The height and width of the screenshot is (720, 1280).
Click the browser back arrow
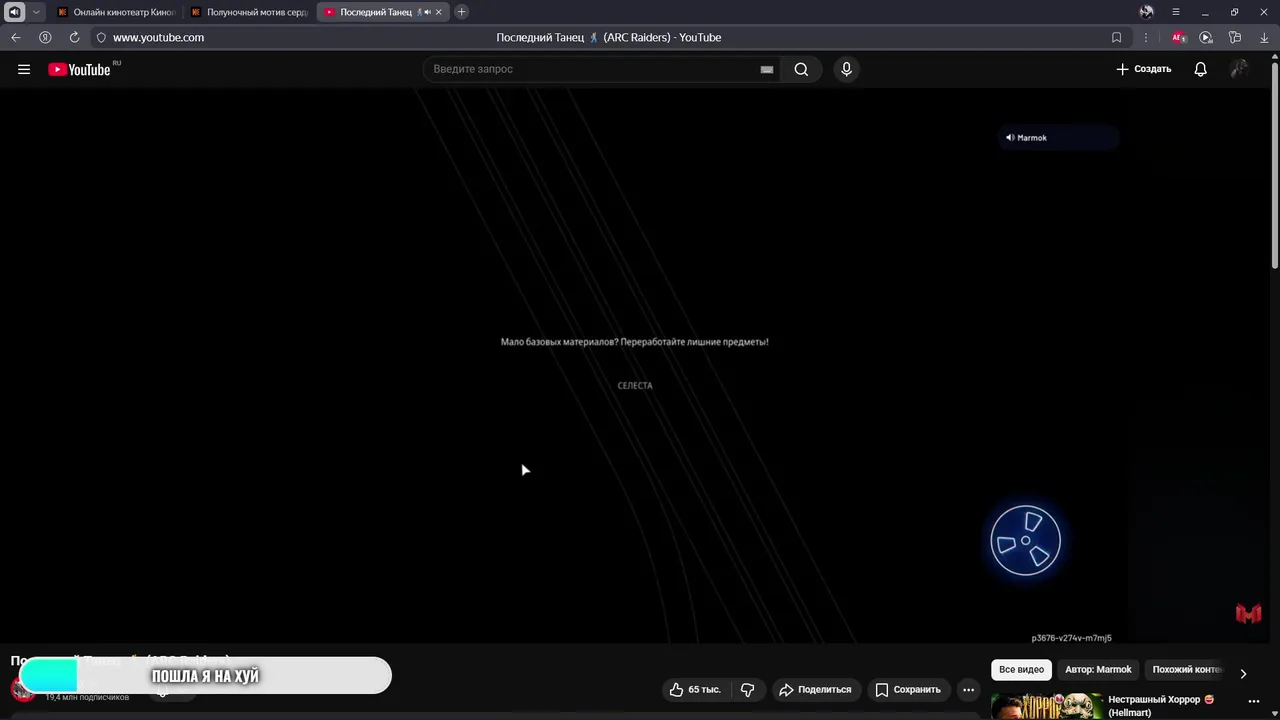(16, 37)
